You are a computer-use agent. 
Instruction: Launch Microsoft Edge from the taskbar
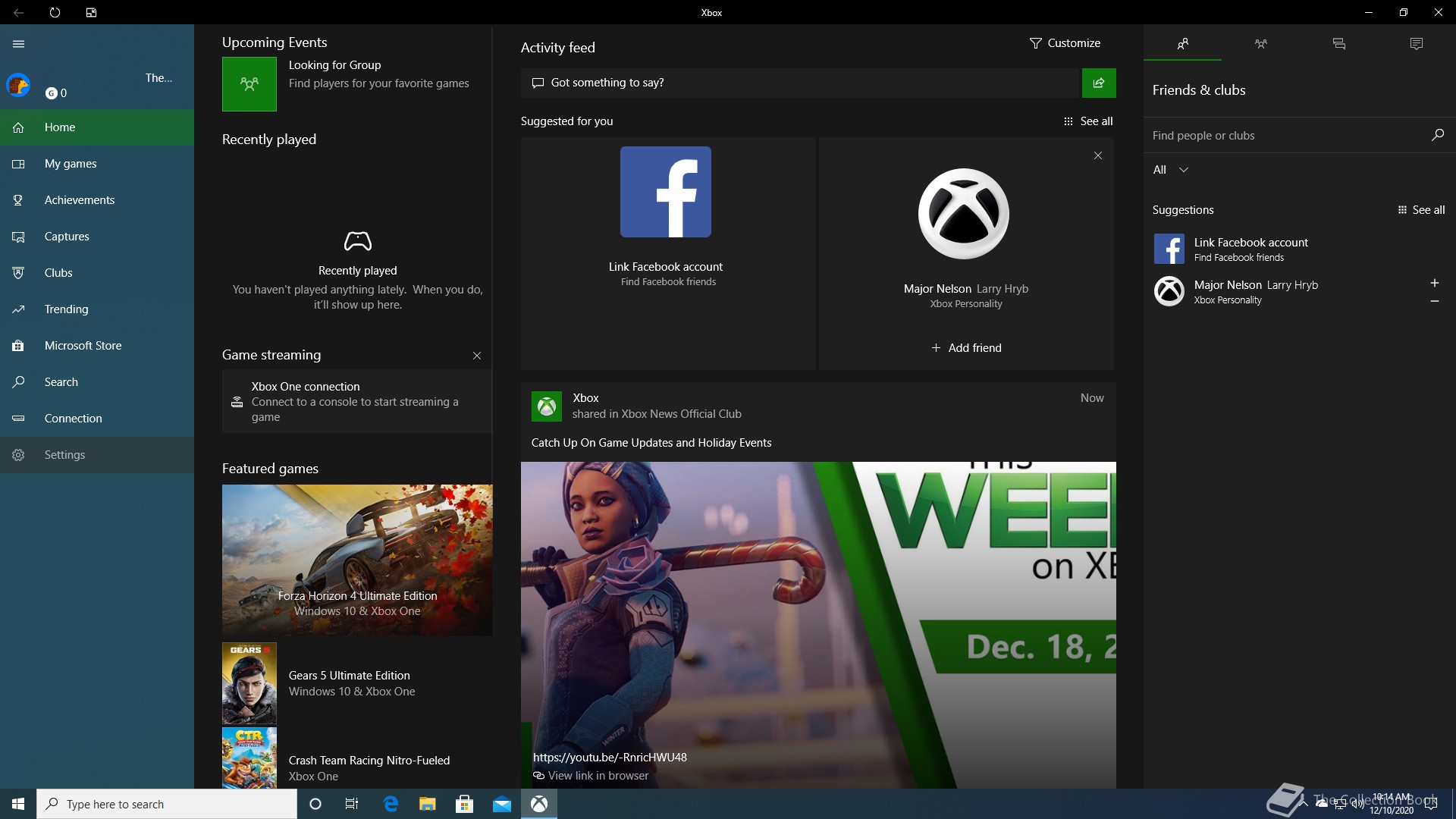click(x=391, y=804)
